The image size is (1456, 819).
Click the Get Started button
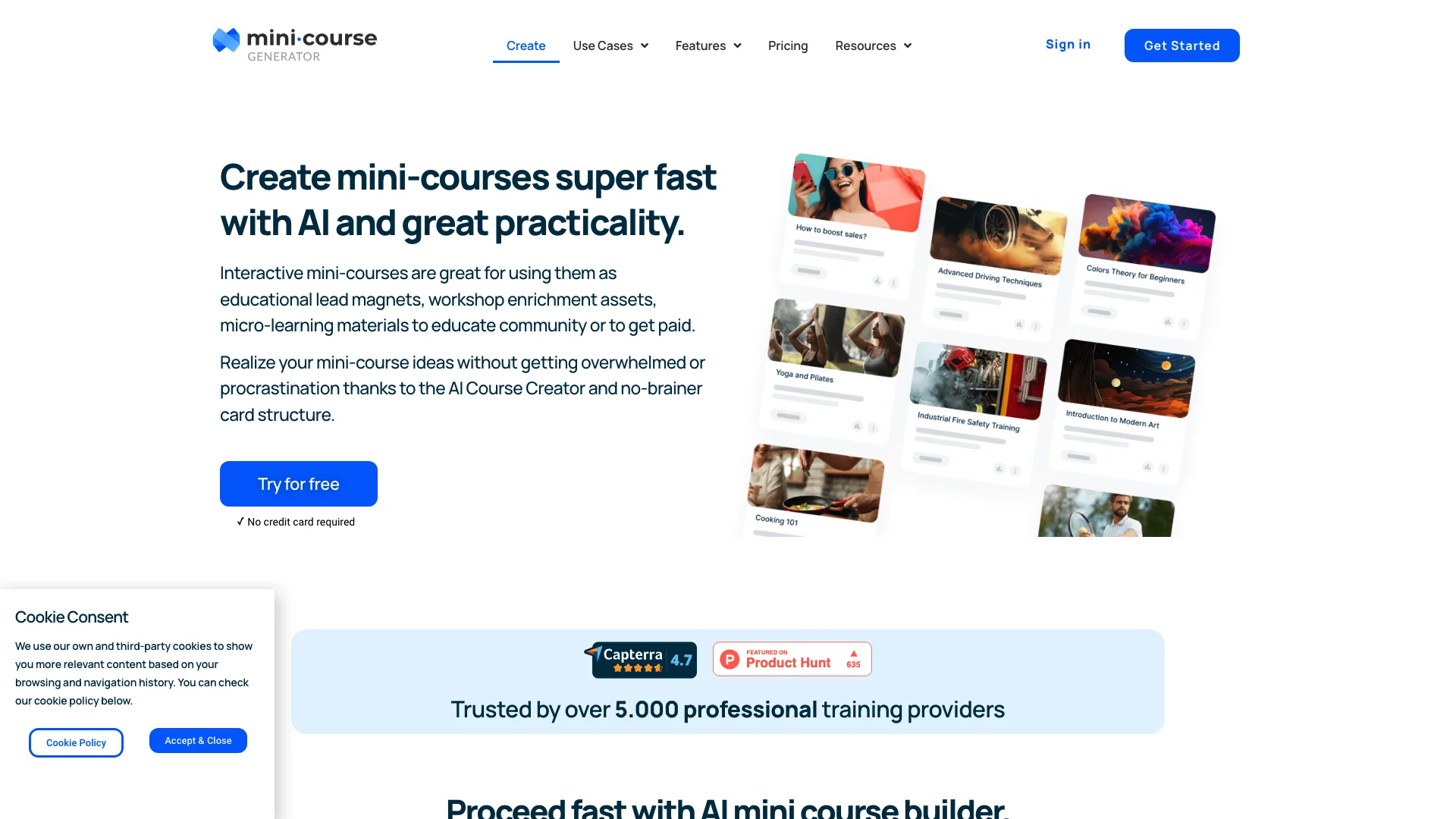point(1181,45)
